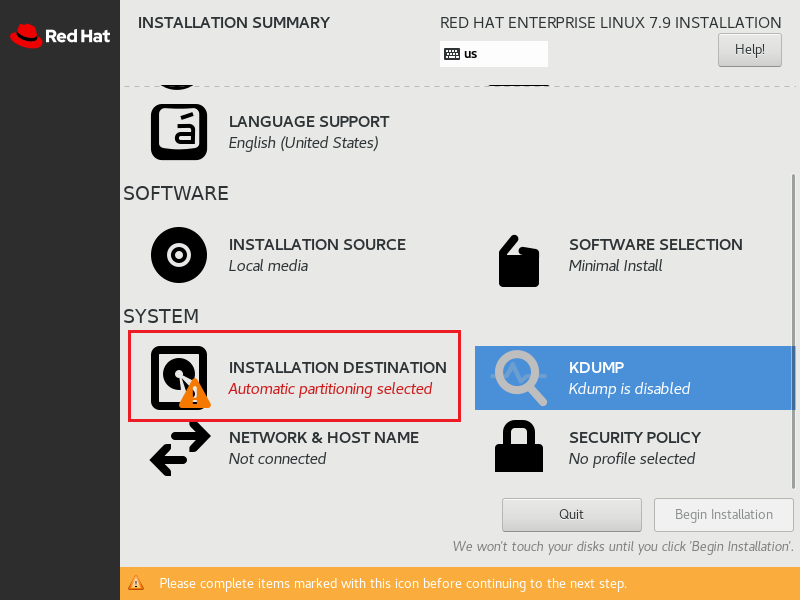Click the Network & Host Name arrows icon
The width and height of the screenshot is (800, 600).
click(180, 448)
